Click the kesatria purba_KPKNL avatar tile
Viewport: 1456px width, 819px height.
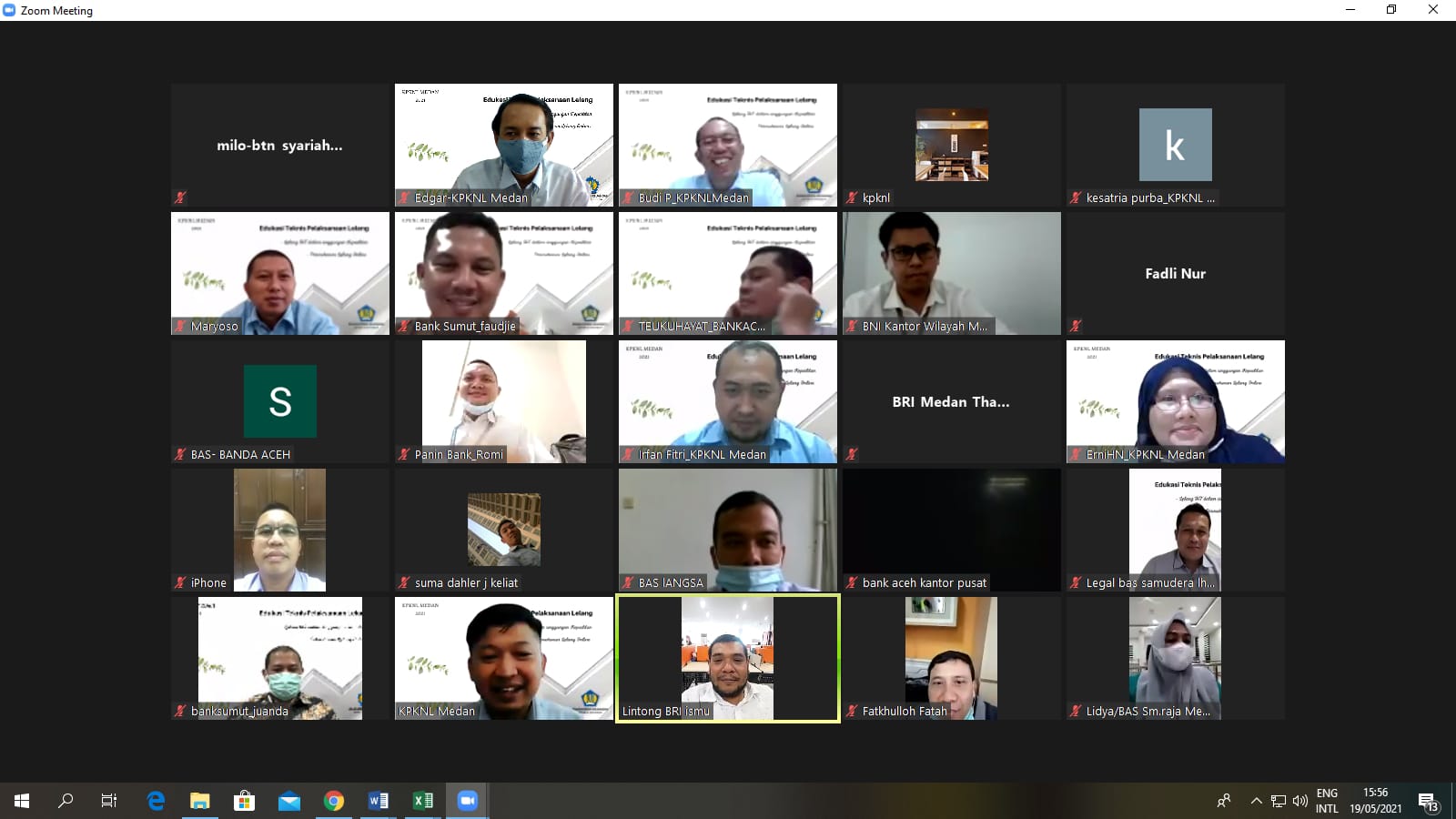point(1175,145)
